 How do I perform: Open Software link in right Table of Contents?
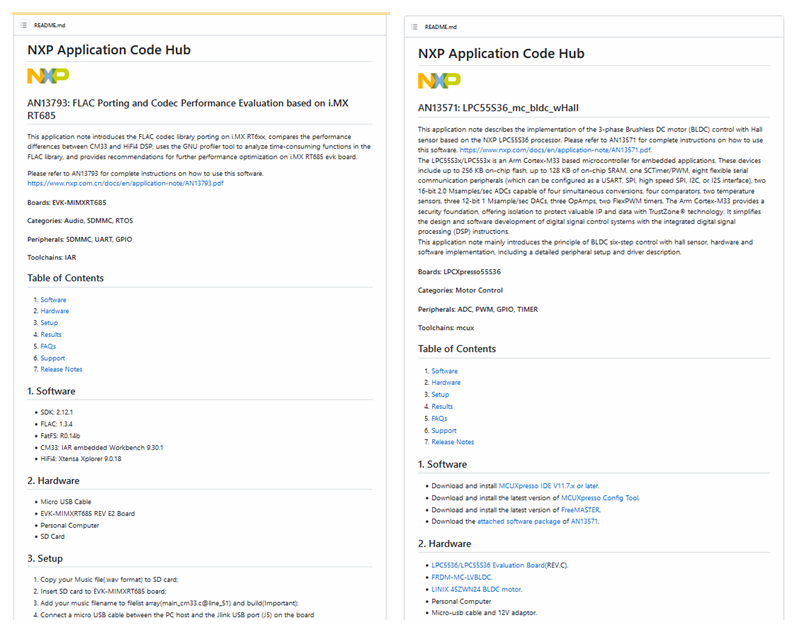point(444,371)
